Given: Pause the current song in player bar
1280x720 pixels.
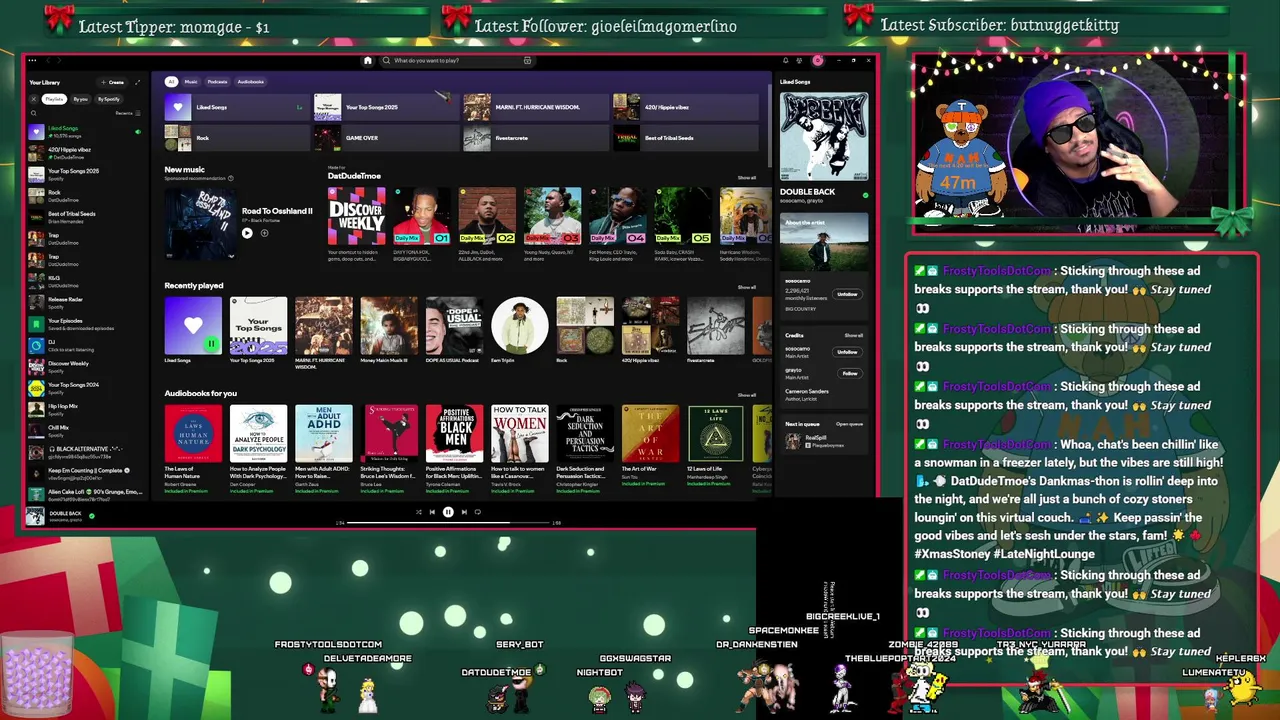Looking at the screenshot, I should pos(448,512).
